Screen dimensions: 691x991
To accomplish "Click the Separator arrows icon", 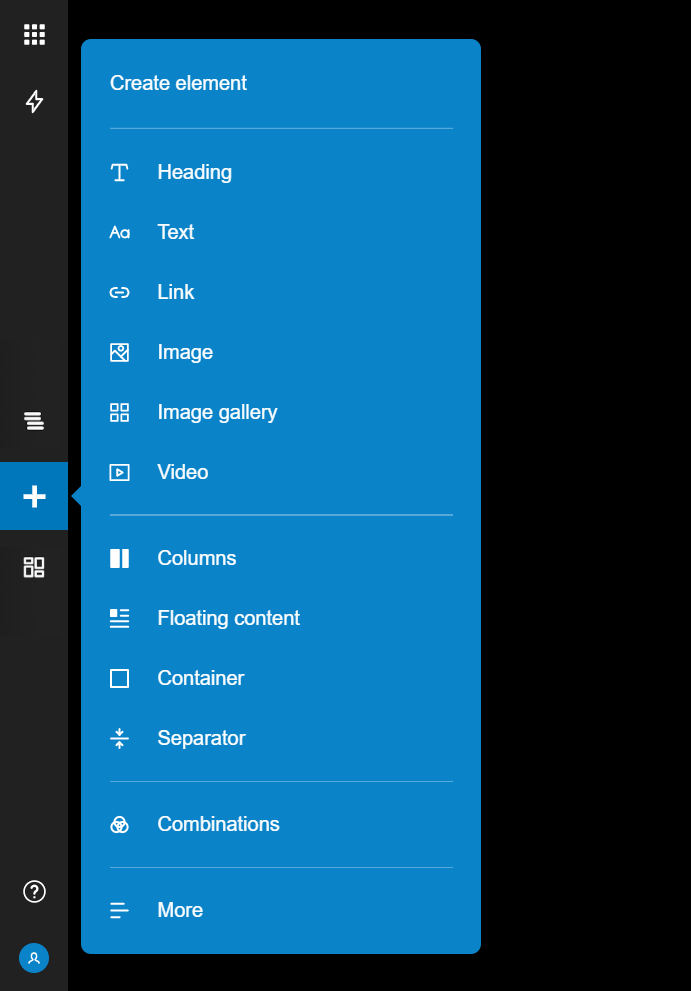I will pos(119,739).
